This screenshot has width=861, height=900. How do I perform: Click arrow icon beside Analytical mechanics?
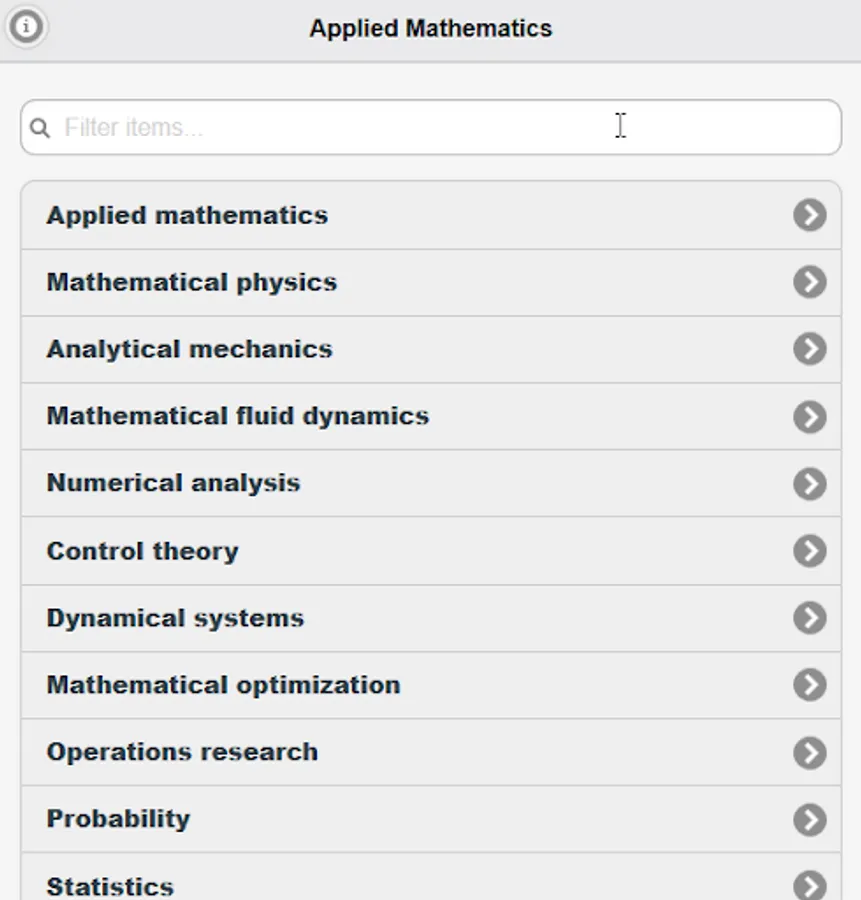click(810, 349)
